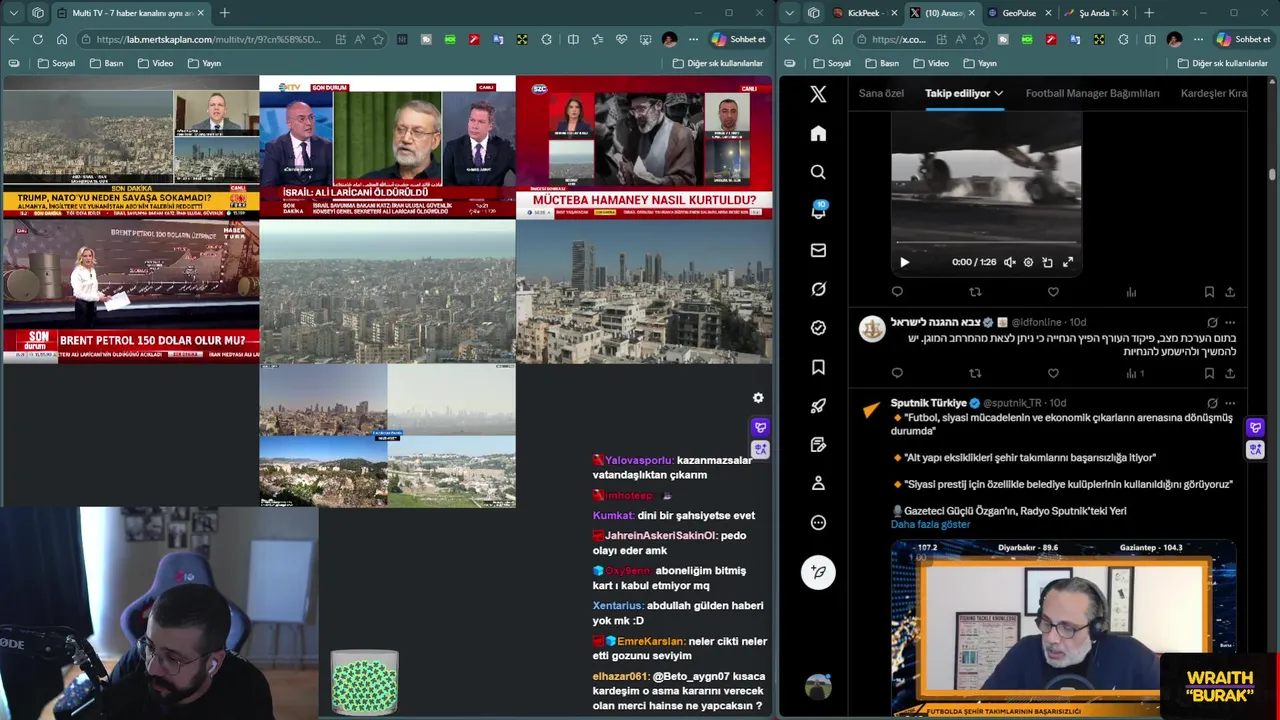The image size is (1280, 720).
Task: Select the Mücteba Hamaney news stream
Action: click(644, 147)
